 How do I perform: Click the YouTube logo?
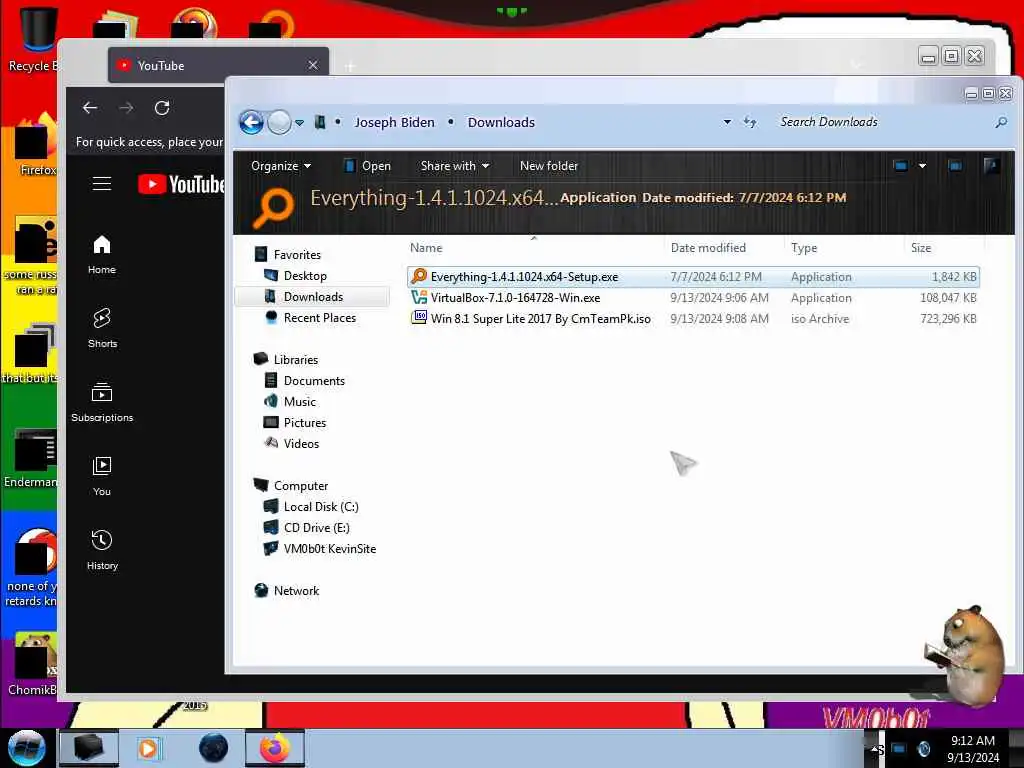pos(181,184)
